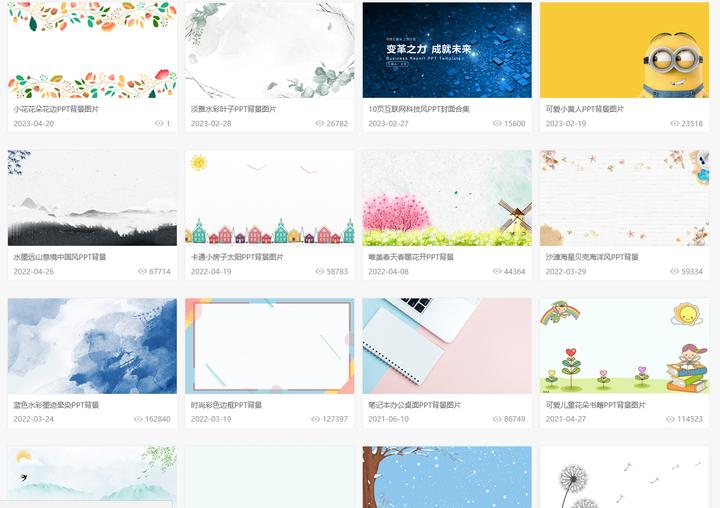Select the ink mountain landscape thumbnail

click(x=92, y=198)
